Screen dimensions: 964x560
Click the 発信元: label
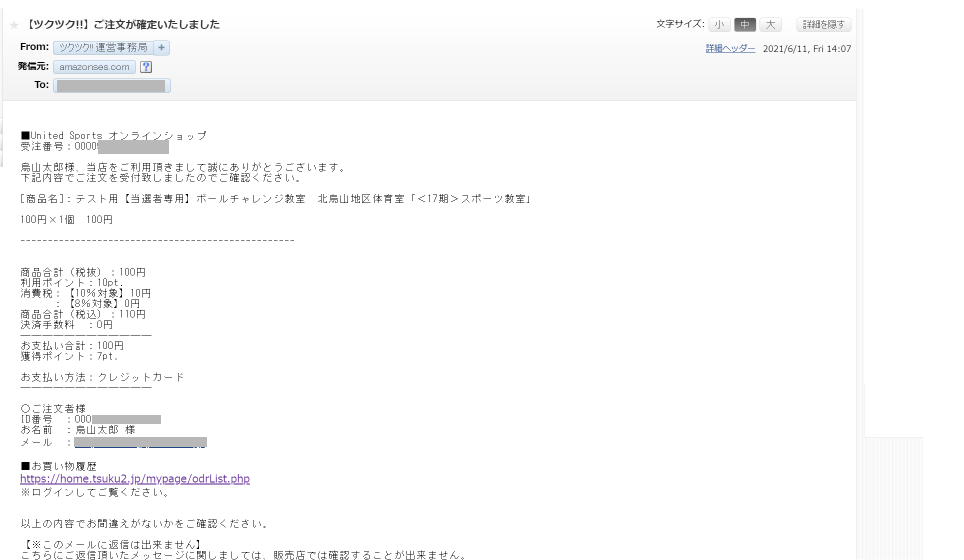[33, 66]
